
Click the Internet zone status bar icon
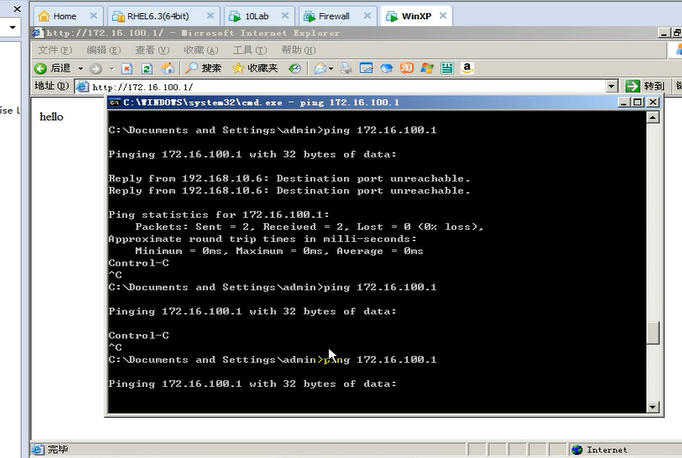pyautogui.click(x=577, y=450)
